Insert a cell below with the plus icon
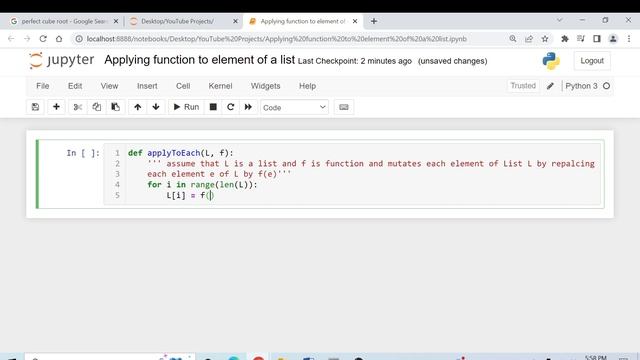 56,107
